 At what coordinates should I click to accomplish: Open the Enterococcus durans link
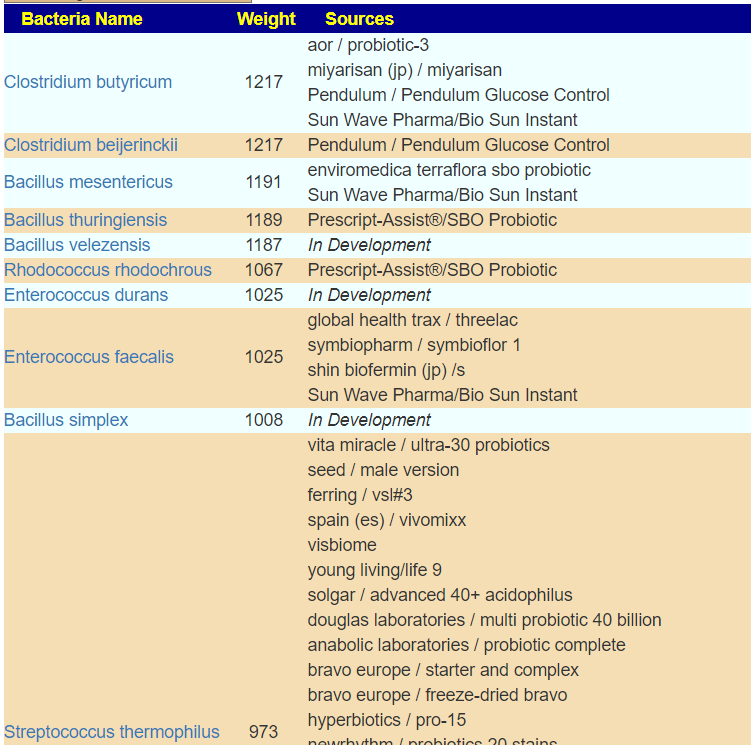point(86,295)
